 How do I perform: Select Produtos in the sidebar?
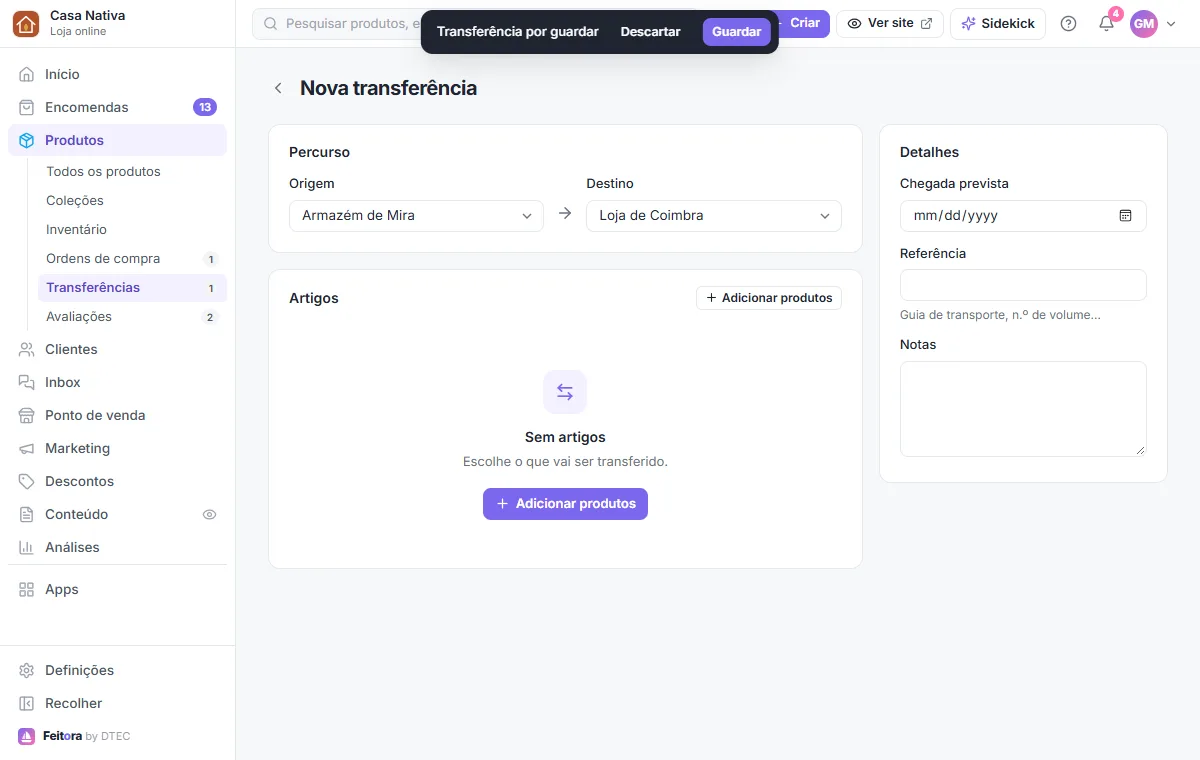click(117, 140)
